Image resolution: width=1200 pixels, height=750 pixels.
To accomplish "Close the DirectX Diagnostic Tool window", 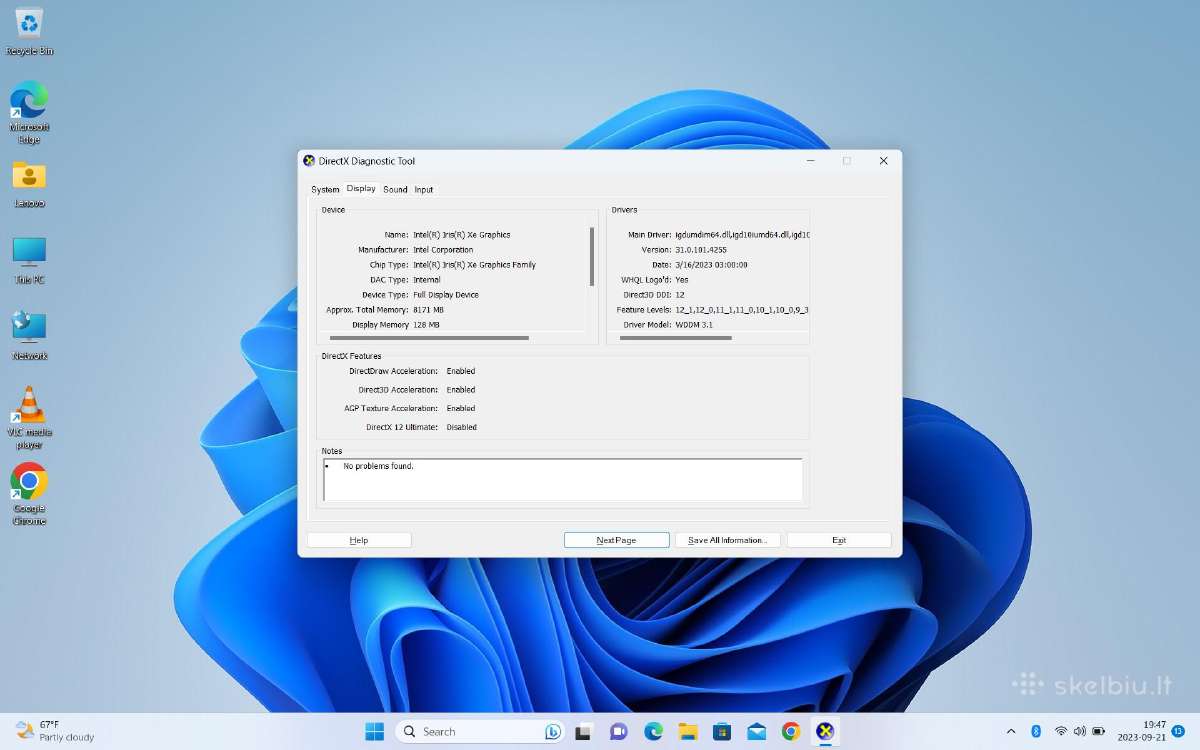I will [x=883, y=161].
